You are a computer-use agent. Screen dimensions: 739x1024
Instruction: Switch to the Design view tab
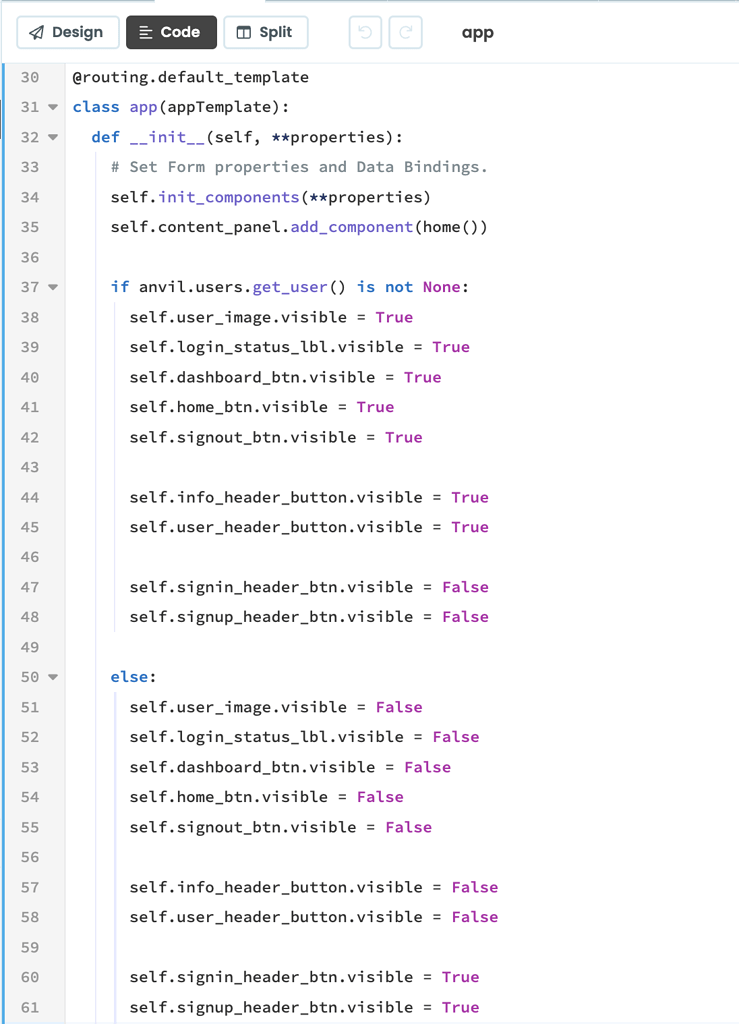[68, 32]
